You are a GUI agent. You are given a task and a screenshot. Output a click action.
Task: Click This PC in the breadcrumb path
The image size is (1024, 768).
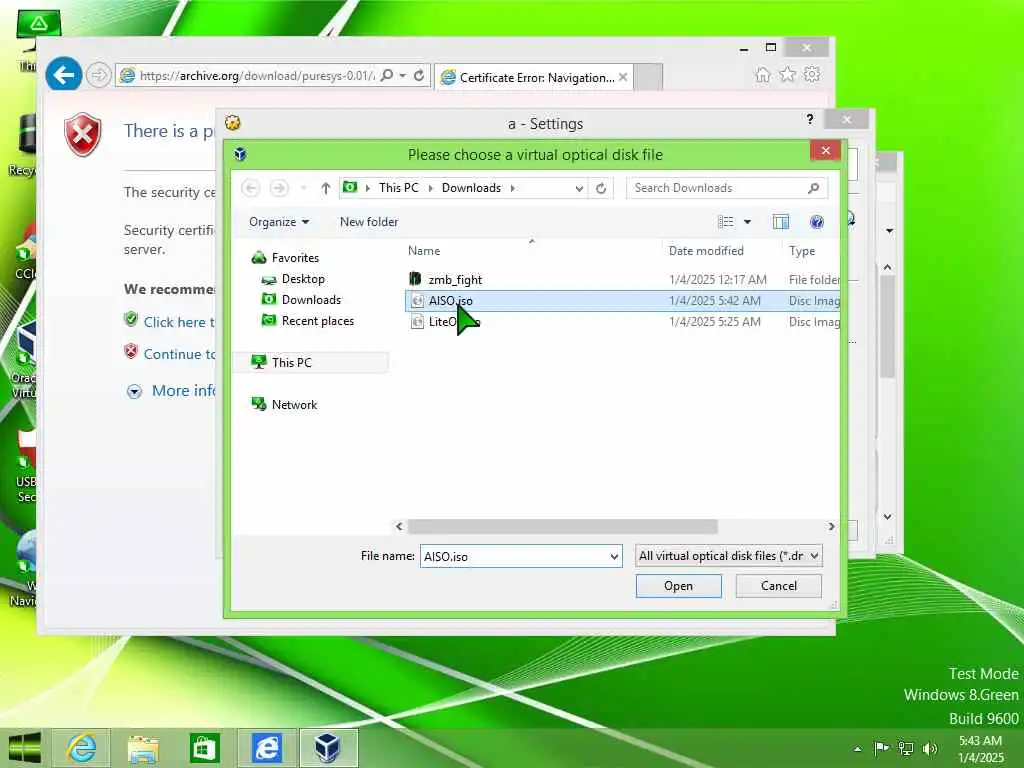pyautogui.click(x=398, y=188)
